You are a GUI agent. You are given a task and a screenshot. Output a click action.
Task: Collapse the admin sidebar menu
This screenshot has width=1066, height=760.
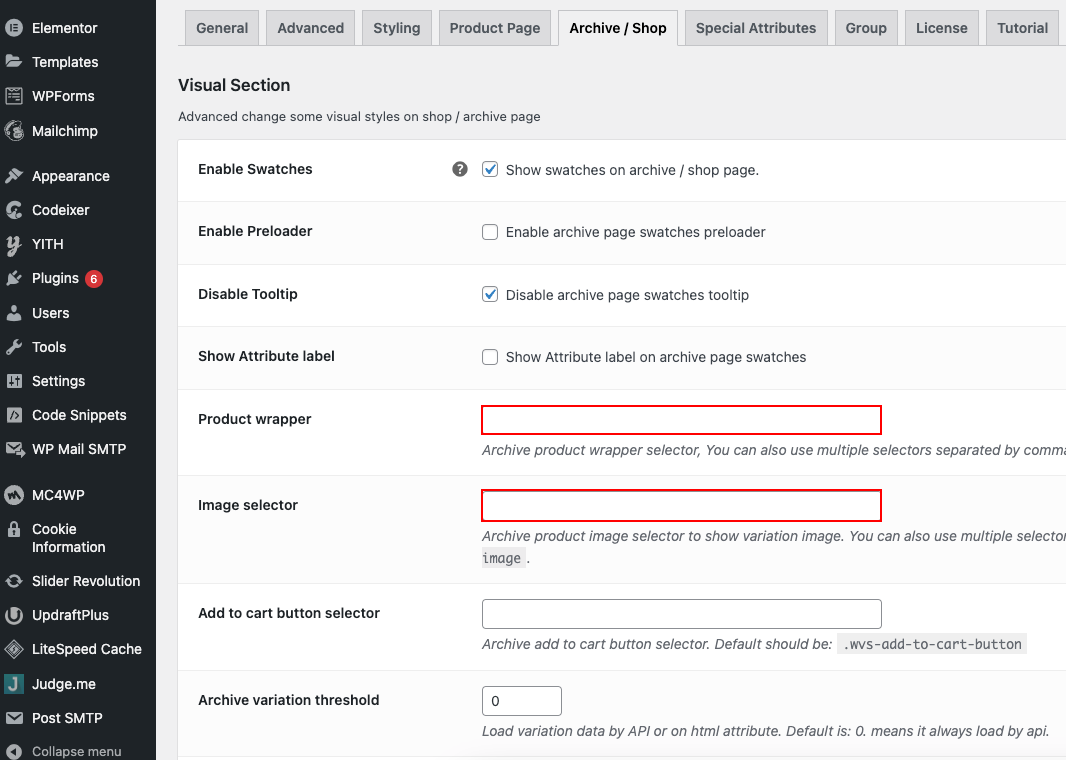click(63, 751)
